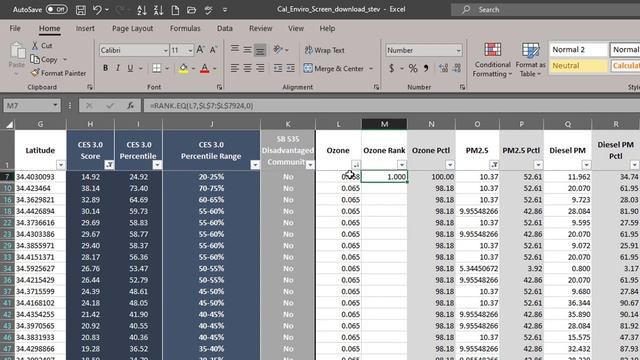Open the Copy dropdown arrow
Image resolution: width=640 pixels, height=360 pixels.
(65, 60)
